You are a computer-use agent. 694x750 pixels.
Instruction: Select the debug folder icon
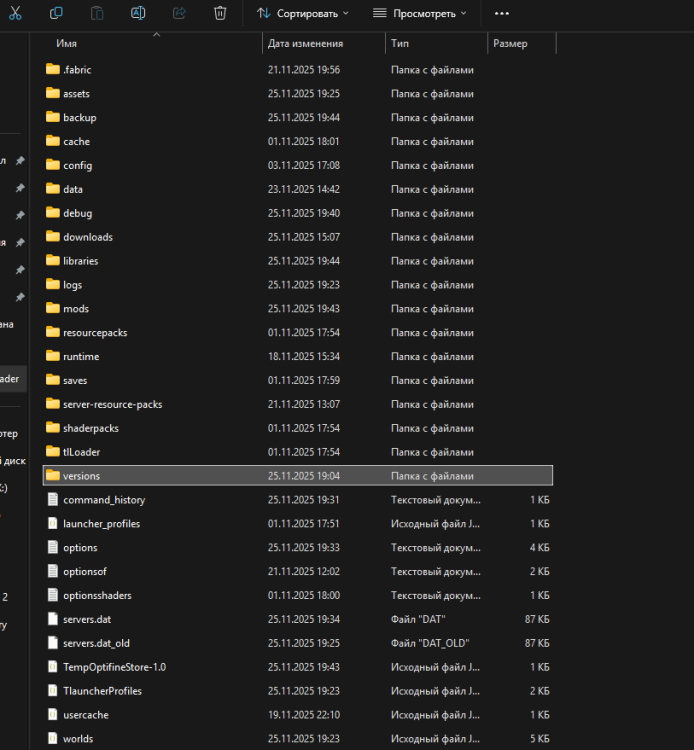click(53, 213)
